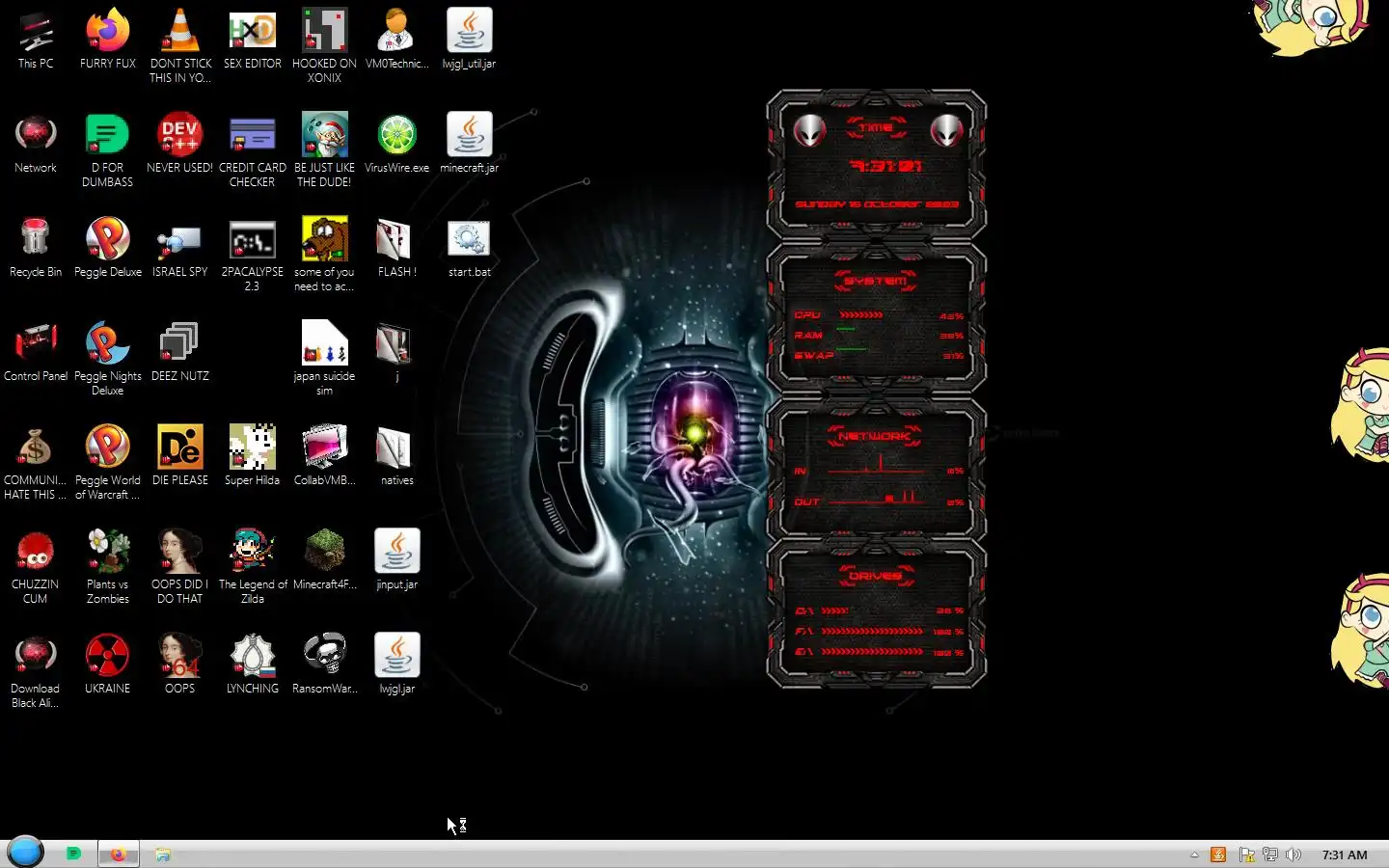Select the VLC cone desktop shortcut
Viewport: 1389px width, 868px height.
tap(180, 47)
